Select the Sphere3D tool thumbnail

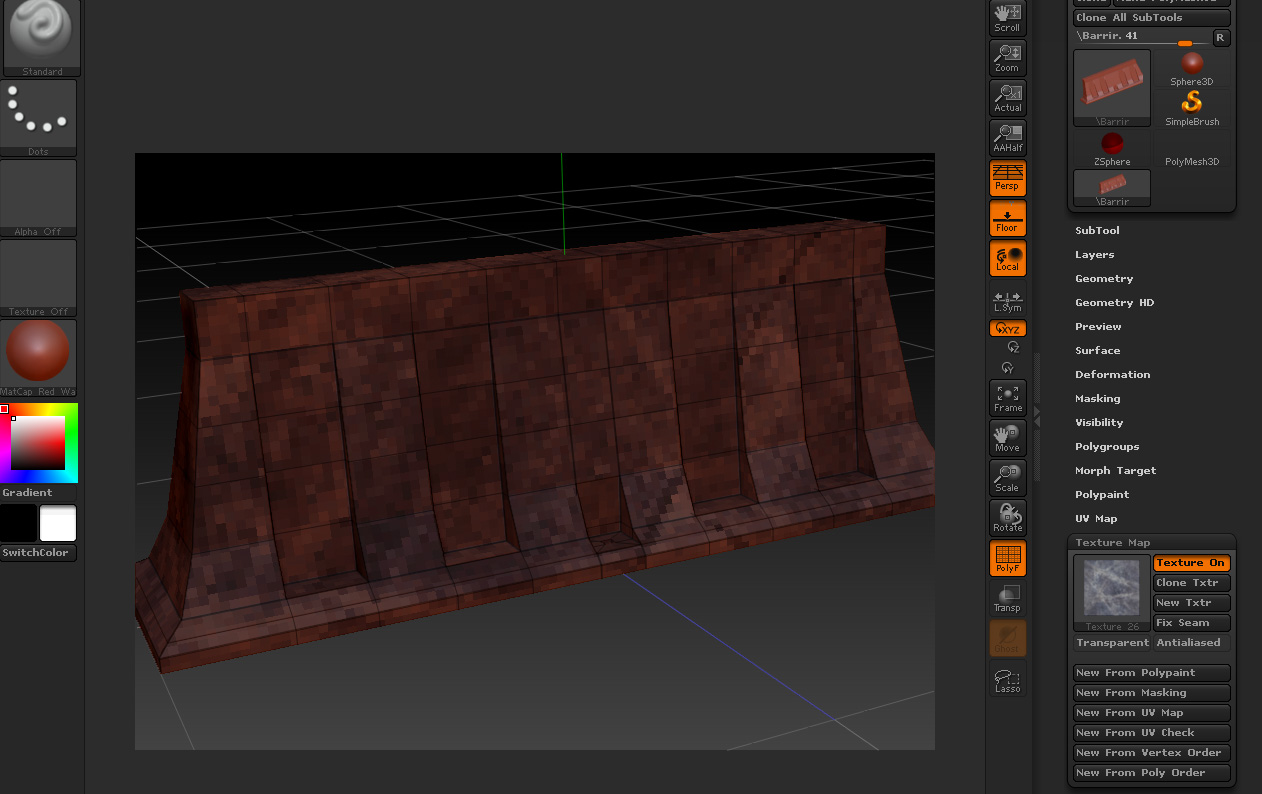tap(1192, 68)
